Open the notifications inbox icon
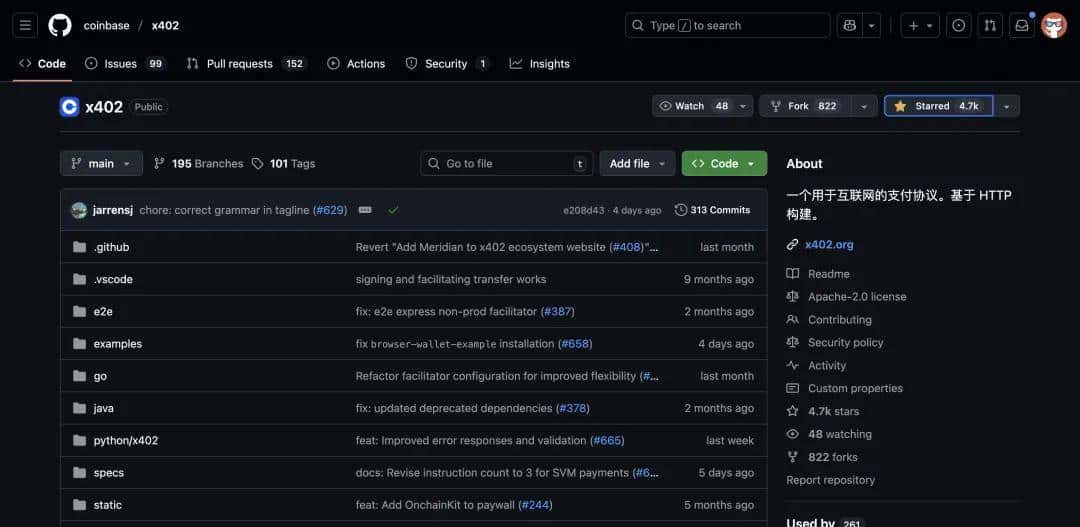This screenshot has height=527, width=1080. point(1022,25)
